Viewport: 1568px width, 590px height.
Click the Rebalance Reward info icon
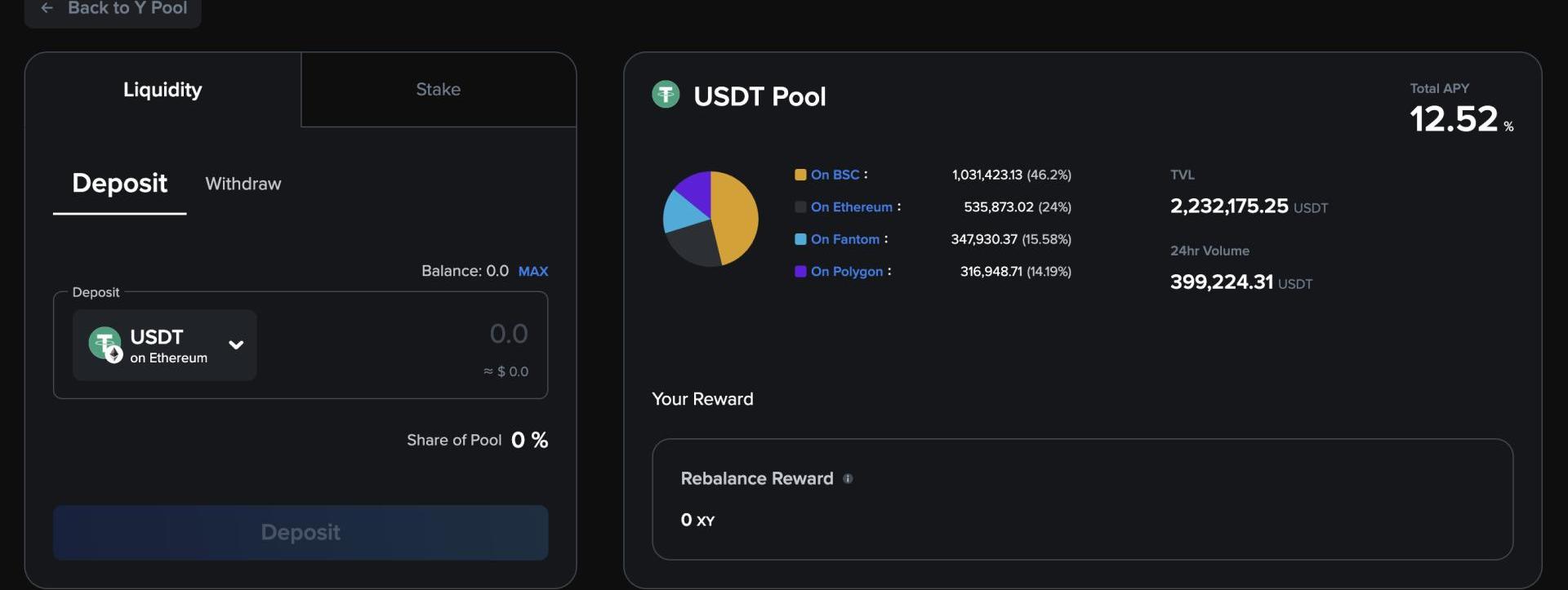point(848,479)
